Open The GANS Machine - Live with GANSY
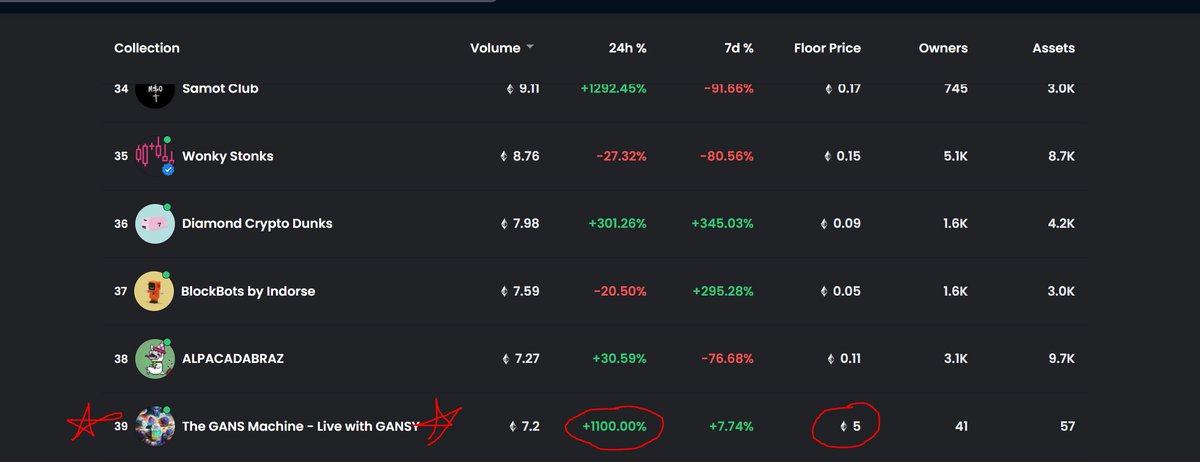 [x=300, y=426]
